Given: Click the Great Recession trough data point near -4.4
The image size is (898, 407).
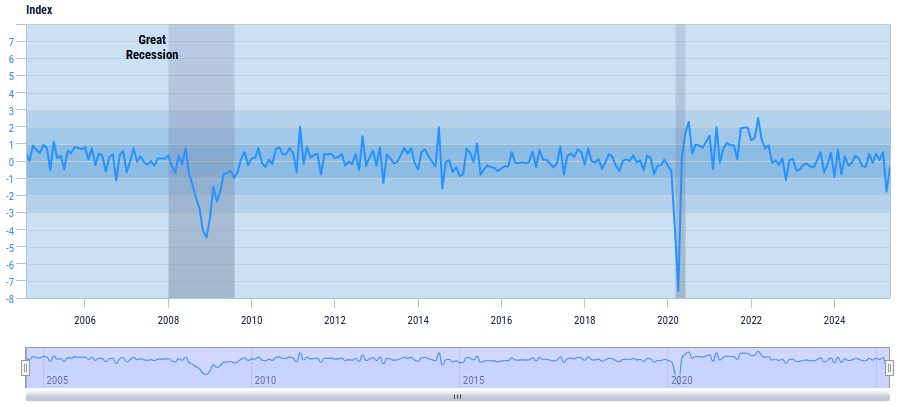Looking at the screenshot, I should (x=206, y=237).
